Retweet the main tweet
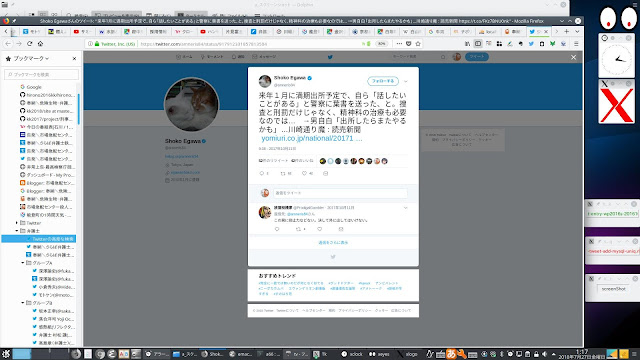 point(283,173)
